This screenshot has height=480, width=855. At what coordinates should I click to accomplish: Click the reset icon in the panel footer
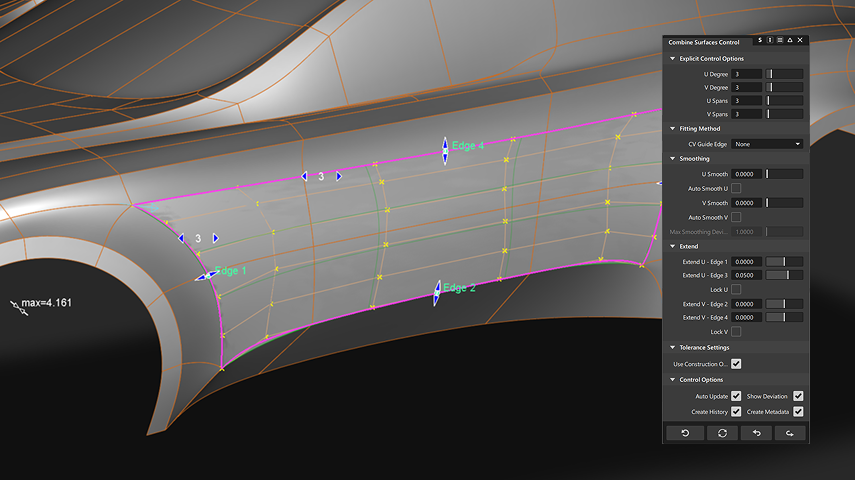click(x=685, y=433)
